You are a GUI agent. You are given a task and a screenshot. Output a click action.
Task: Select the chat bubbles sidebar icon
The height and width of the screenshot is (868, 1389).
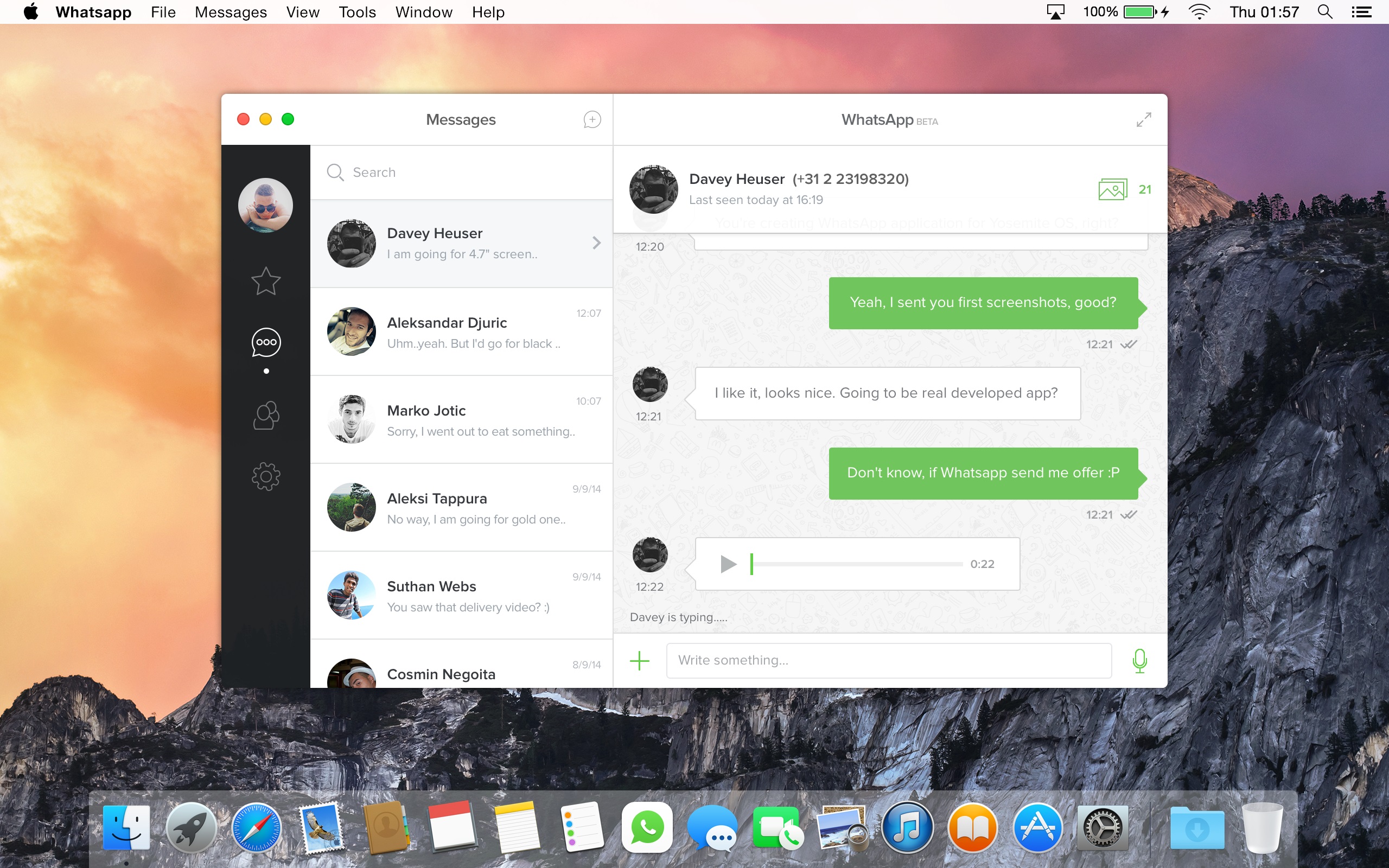[x=266, y=343]
